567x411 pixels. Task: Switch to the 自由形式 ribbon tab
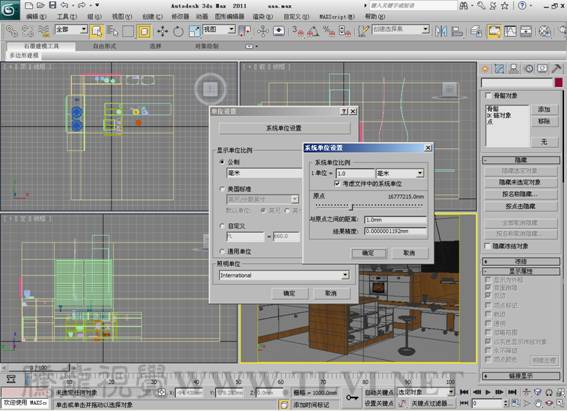pos(105,46)
